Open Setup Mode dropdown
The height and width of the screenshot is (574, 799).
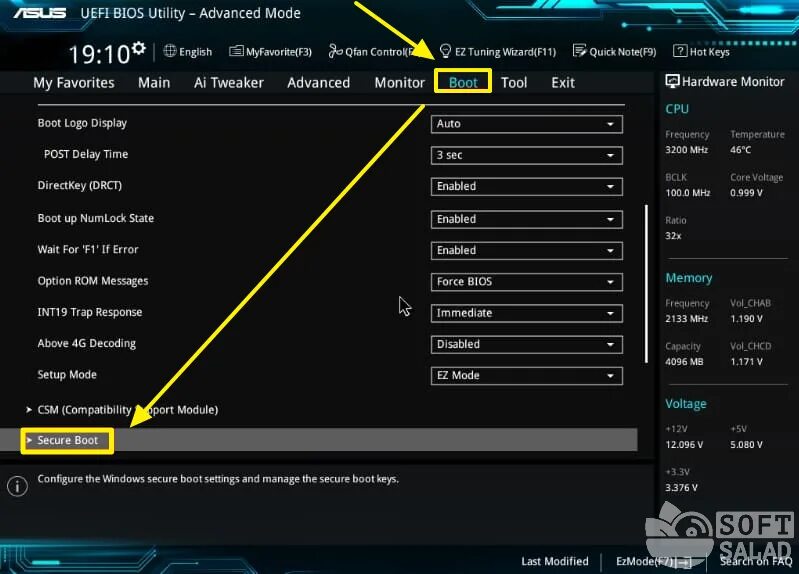point(526,376)
